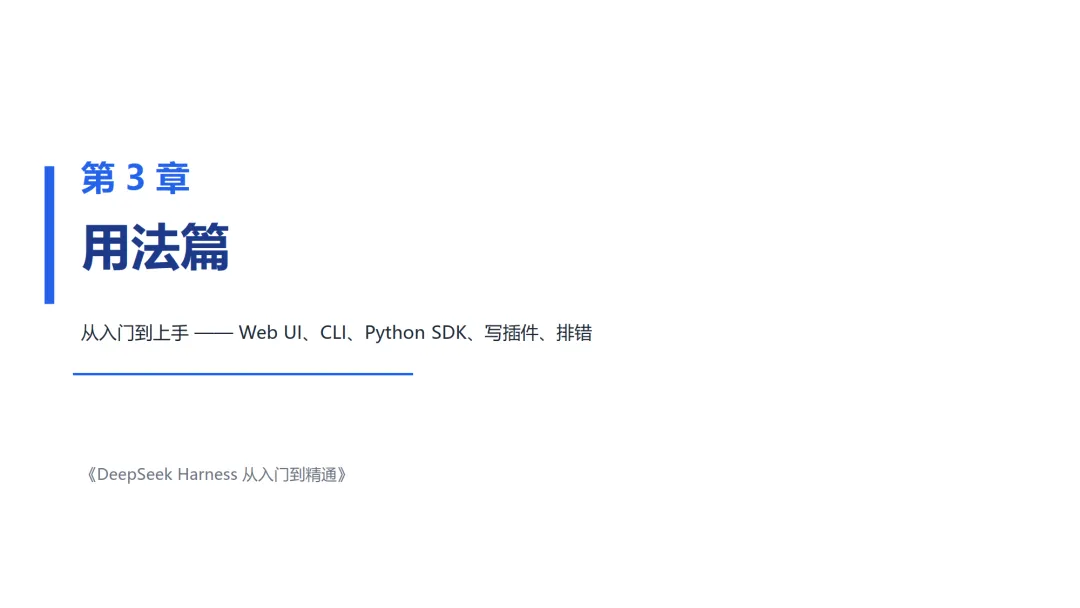Image resolution: width=1080 pixels, height=608 pixels.
Task: Click the "写插件" text in subtitle
Action: click(x=511, y=333)
